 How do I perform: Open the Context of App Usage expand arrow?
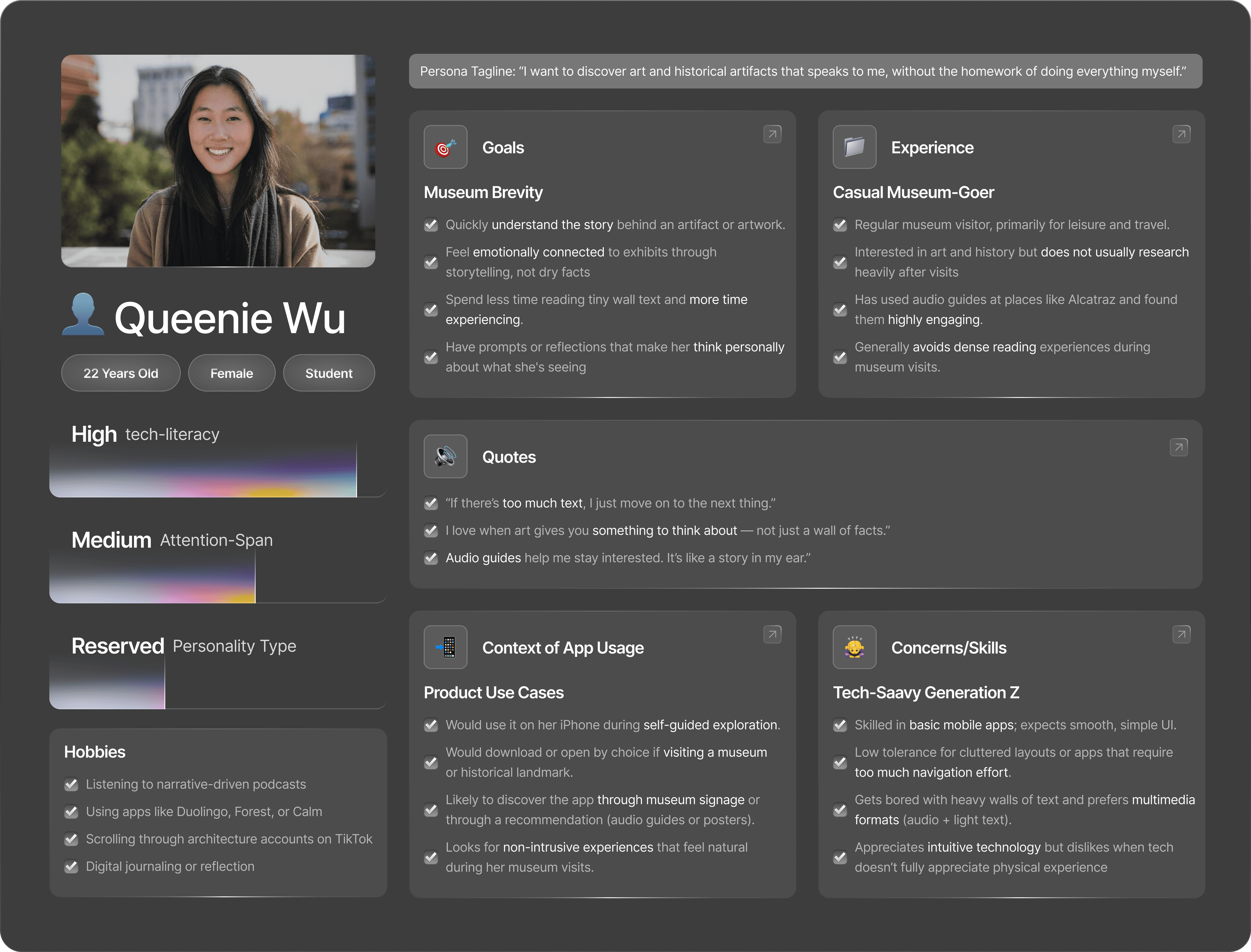(x=772, y=635)
